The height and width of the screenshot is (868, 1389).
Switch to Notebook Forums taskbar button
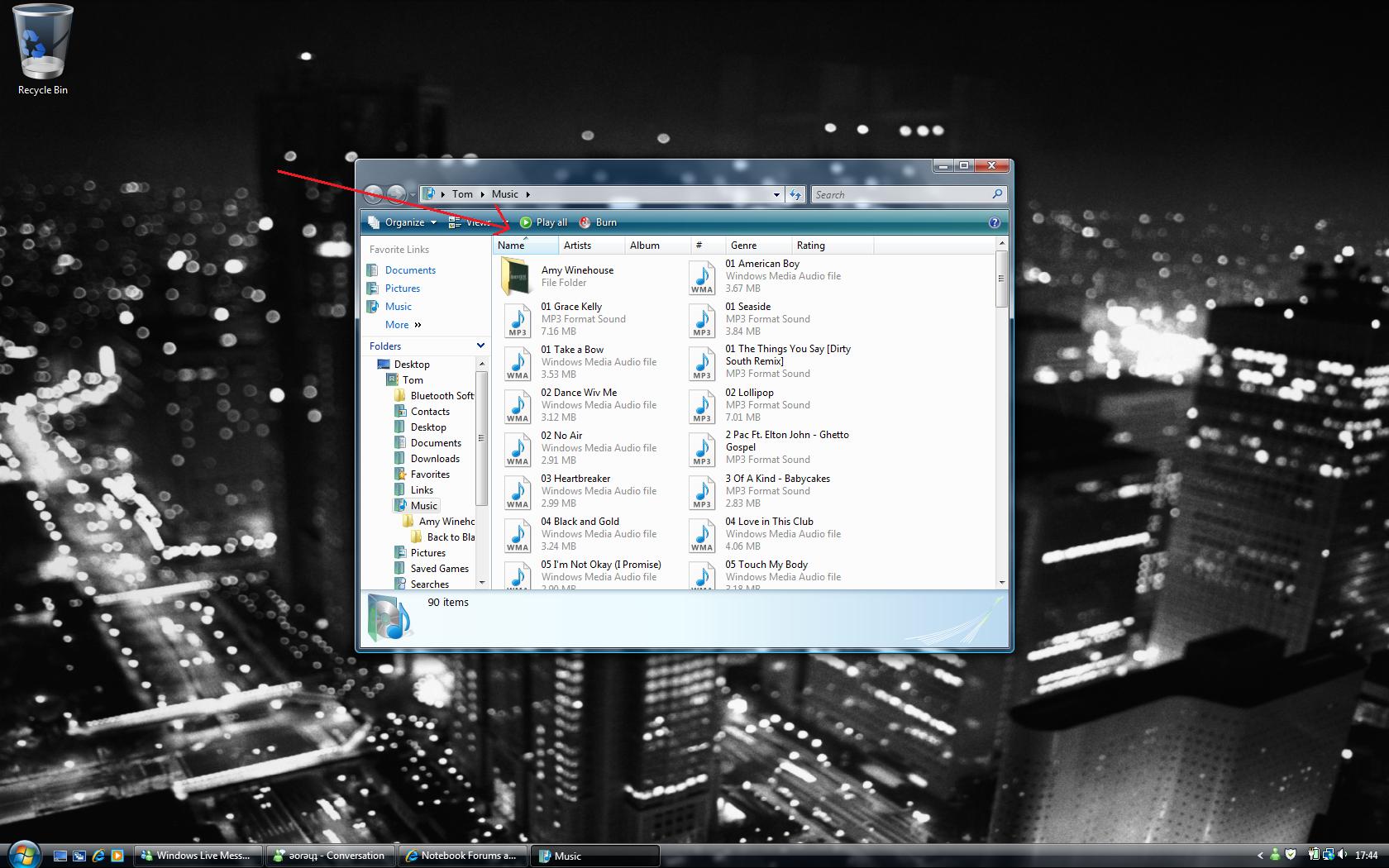[462, 856]
